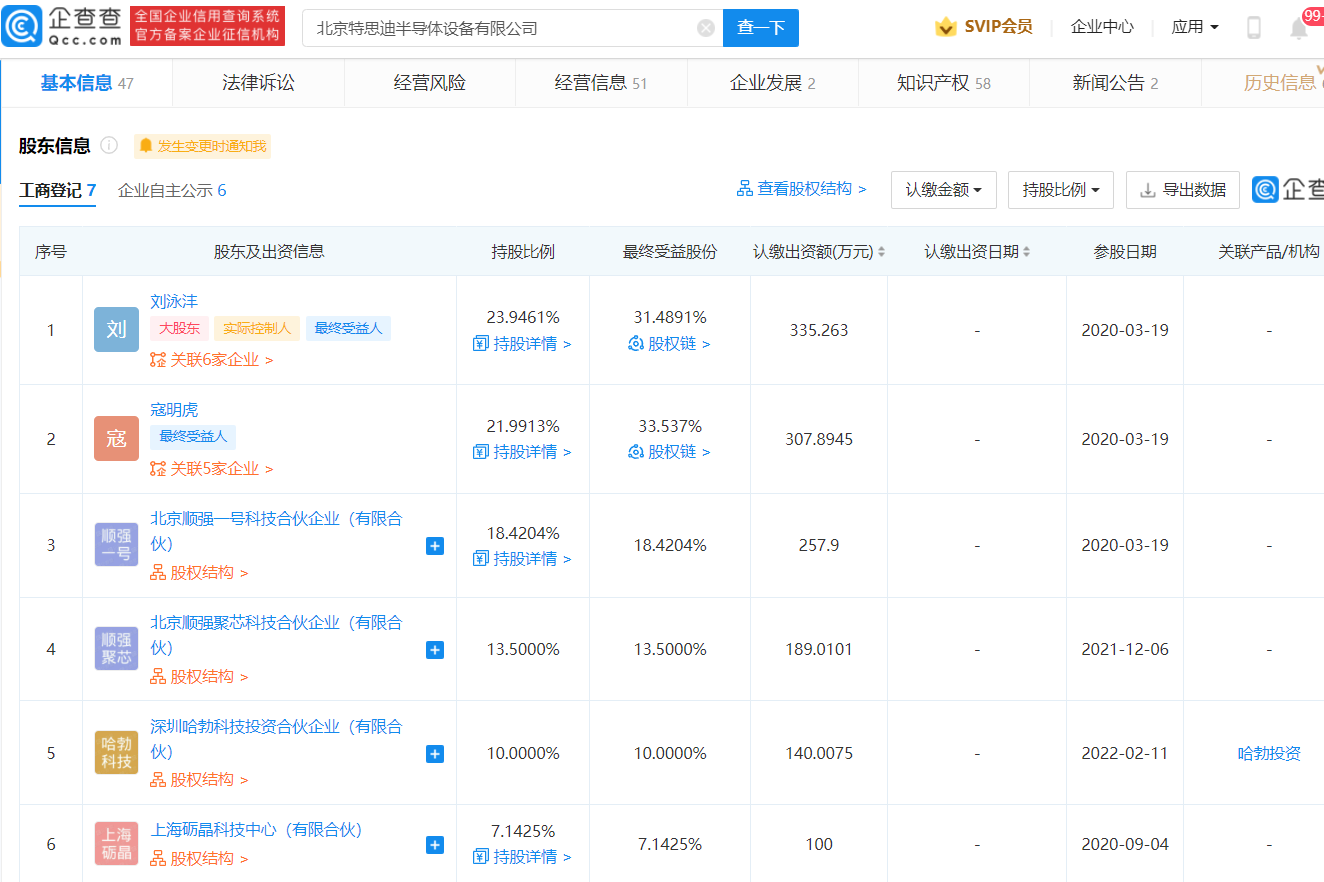Screen dimensions: 1324x882
Task: Open 股权链 under 31.4891%
Action: click(x=669, y=344)
